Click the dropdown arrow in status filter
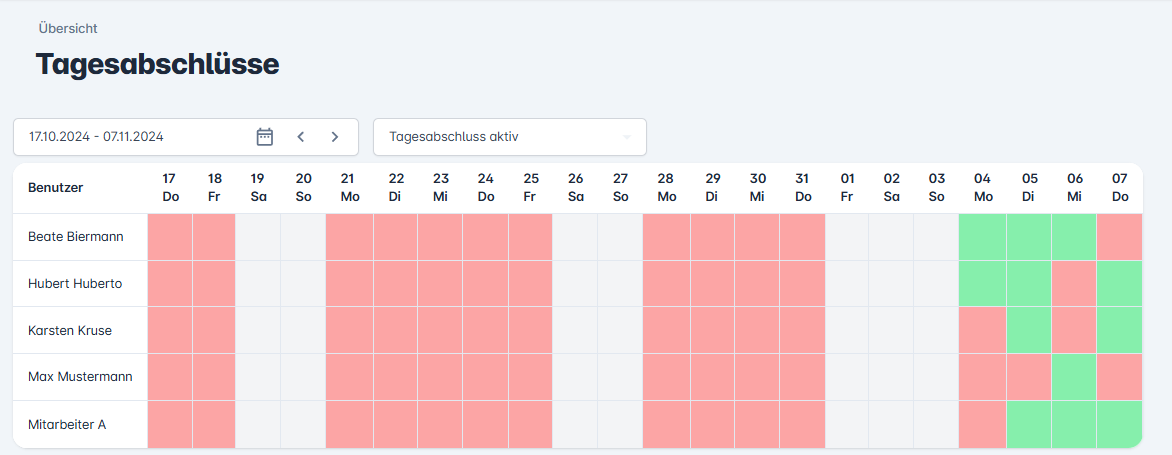Image resolution: width=1172 pixels, height=455 pixels. point(627,137)
